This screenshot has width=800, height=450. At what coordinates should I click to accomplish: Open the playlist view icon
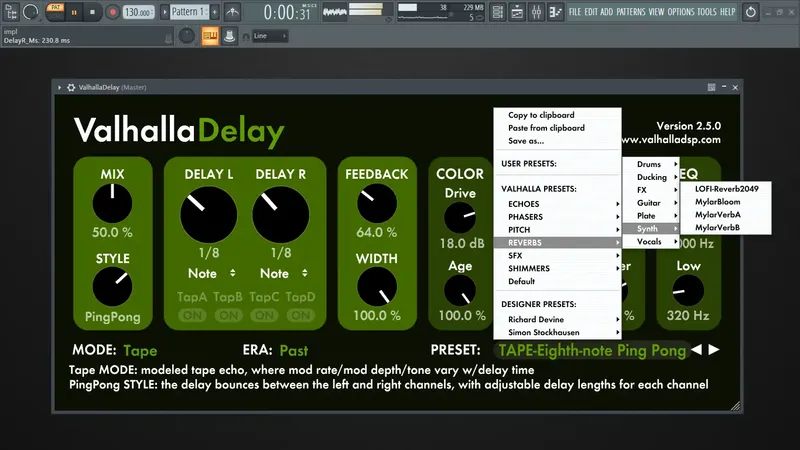517,12
